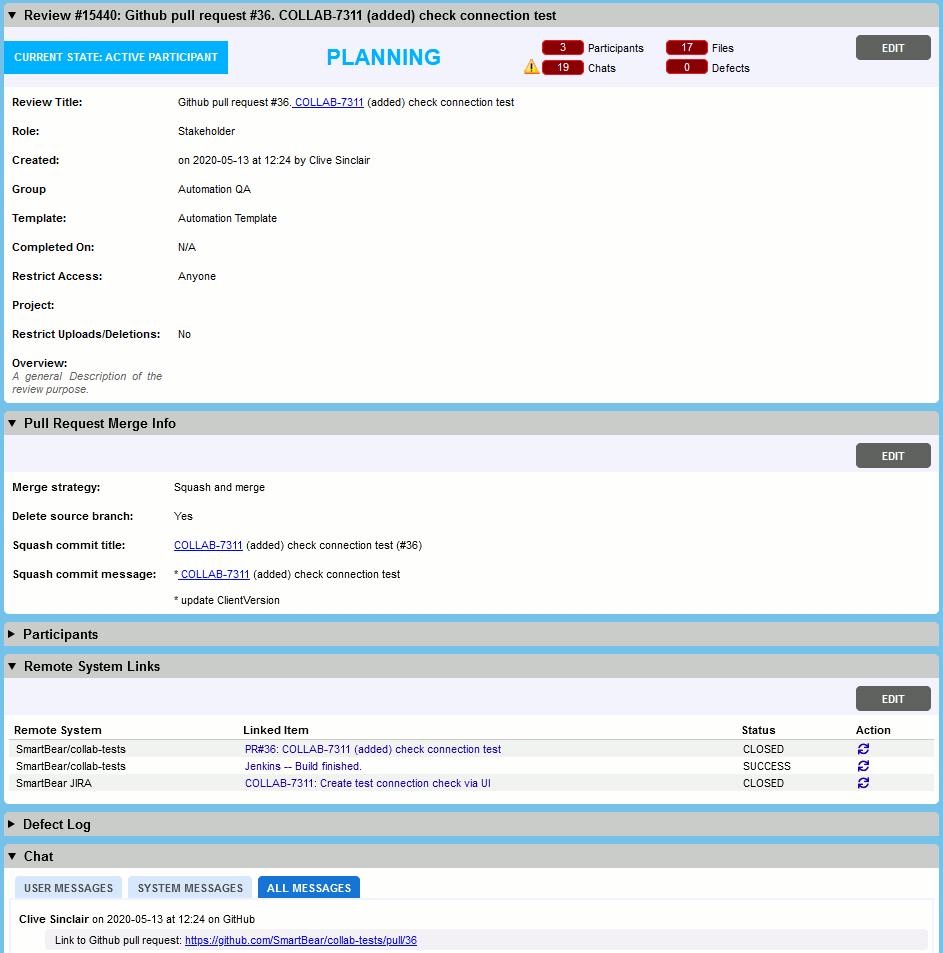The width and height of the screenshot is (943, 953).
Task: Refresh the SmartBear JIRA linked item
Action: (862, 783)
